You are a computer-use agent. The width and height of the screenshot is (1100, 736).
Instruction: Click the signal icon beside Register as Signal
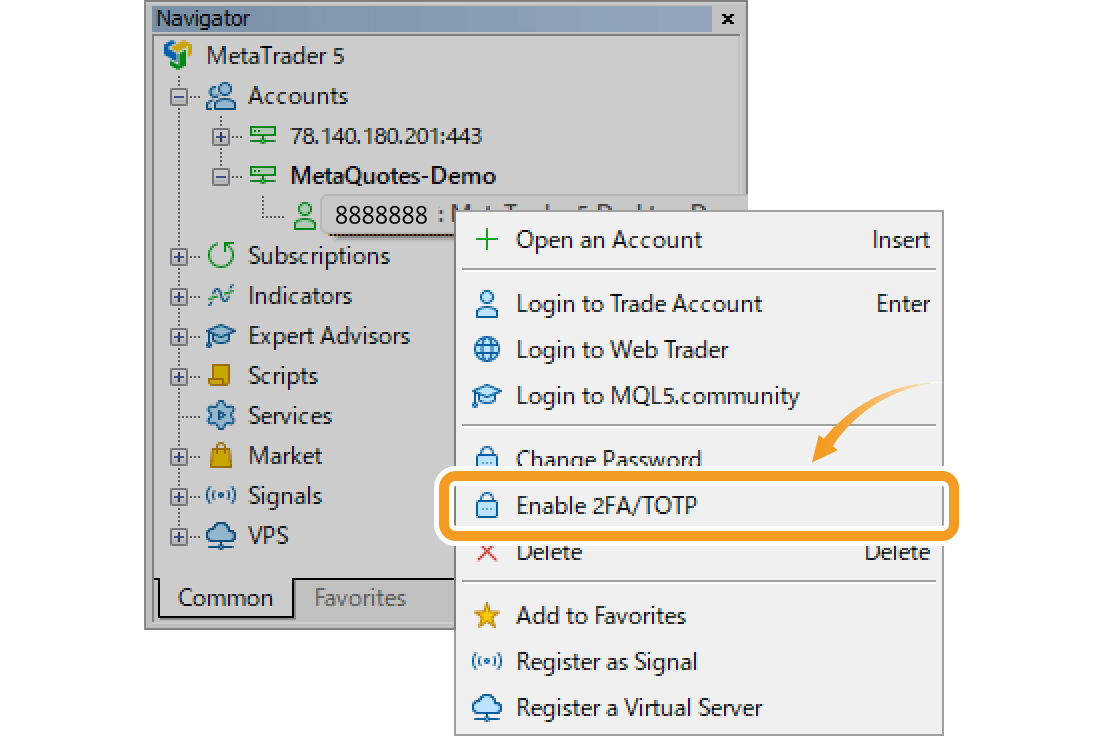(487, 661)
